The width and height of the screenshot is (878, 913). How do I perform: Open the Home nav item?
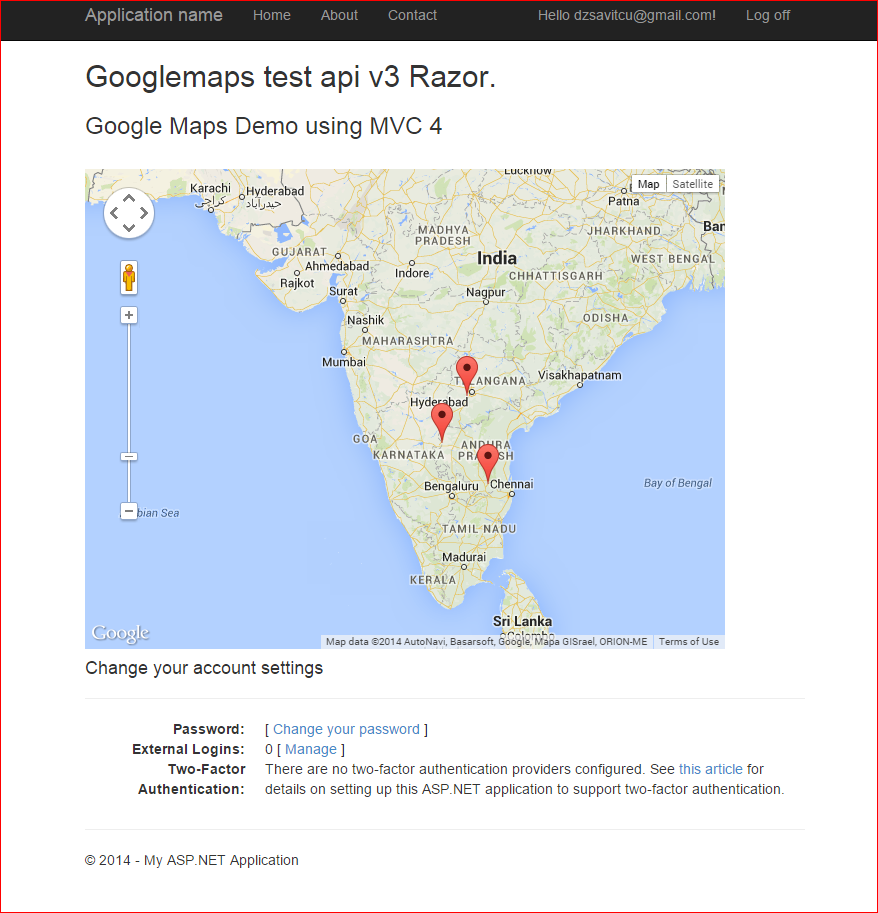271,15
